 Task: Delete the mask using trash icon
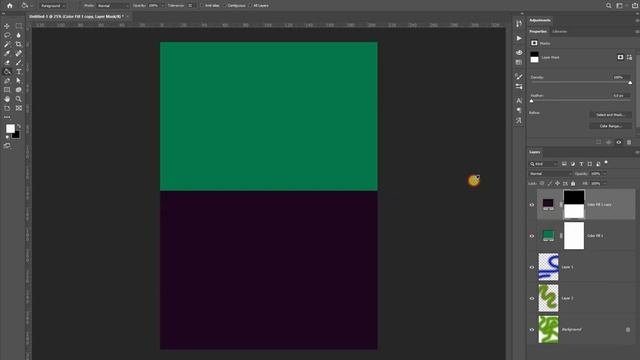tap(629, 142)
